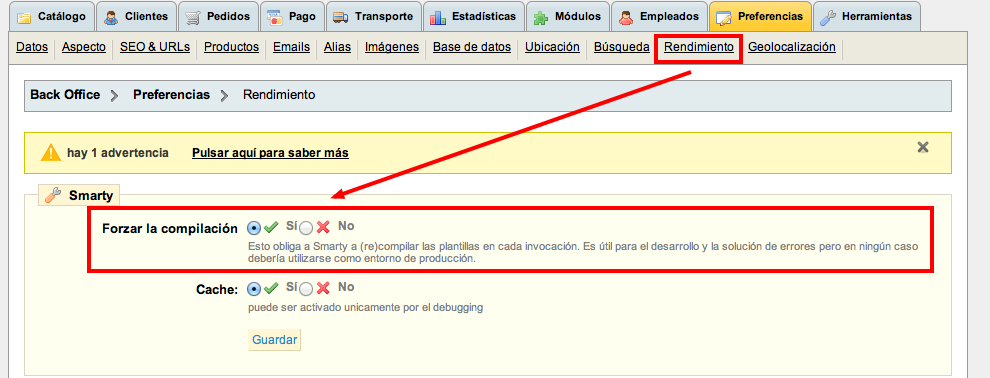
Task: Open the Clientes tab
Action: (136, 16)
